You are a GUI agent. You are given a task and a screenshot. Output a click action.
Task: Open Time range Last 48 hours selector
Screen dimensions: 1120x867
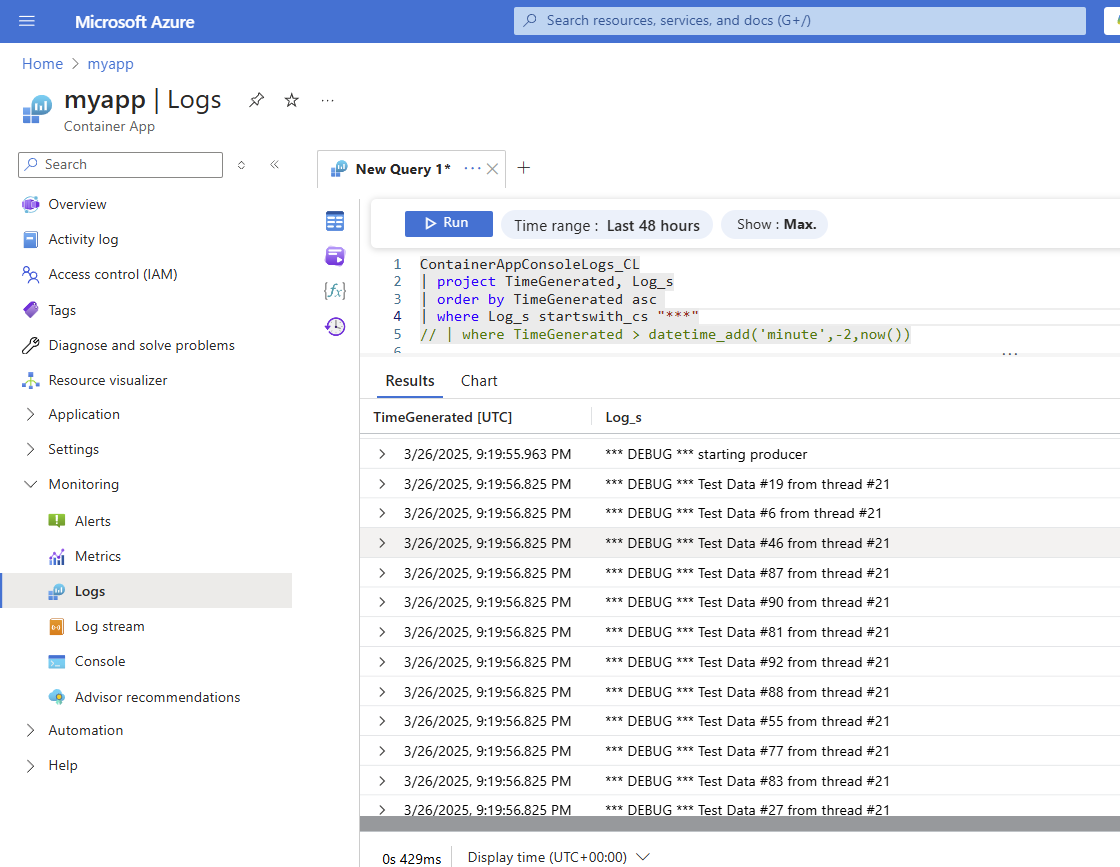pos(606,226)
